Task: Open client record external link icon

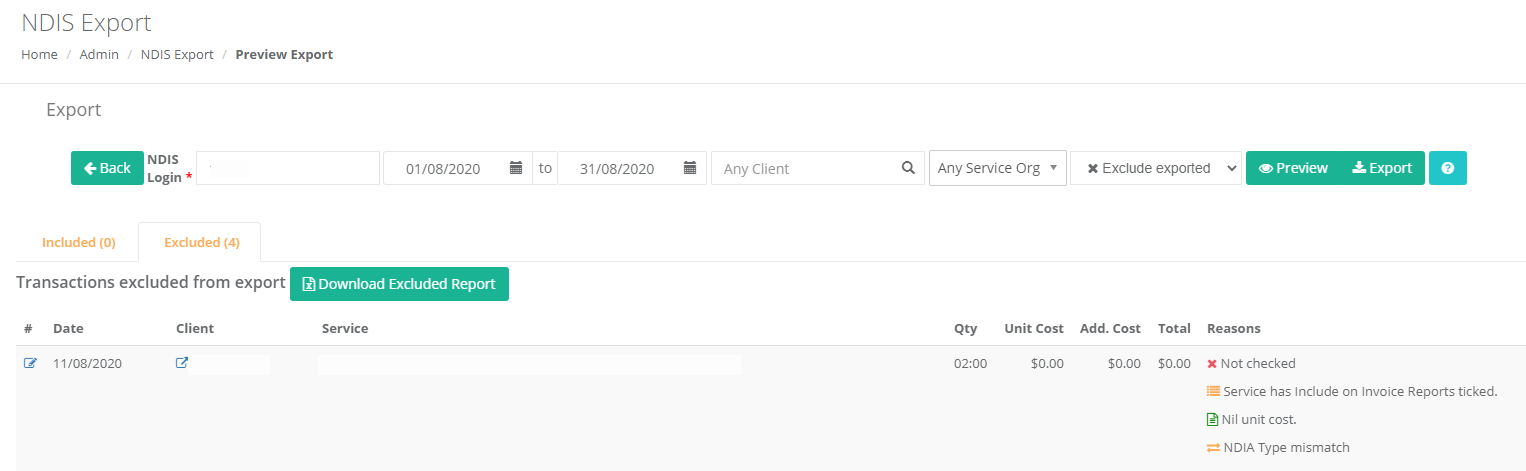Action: click(x=182, y=363)
